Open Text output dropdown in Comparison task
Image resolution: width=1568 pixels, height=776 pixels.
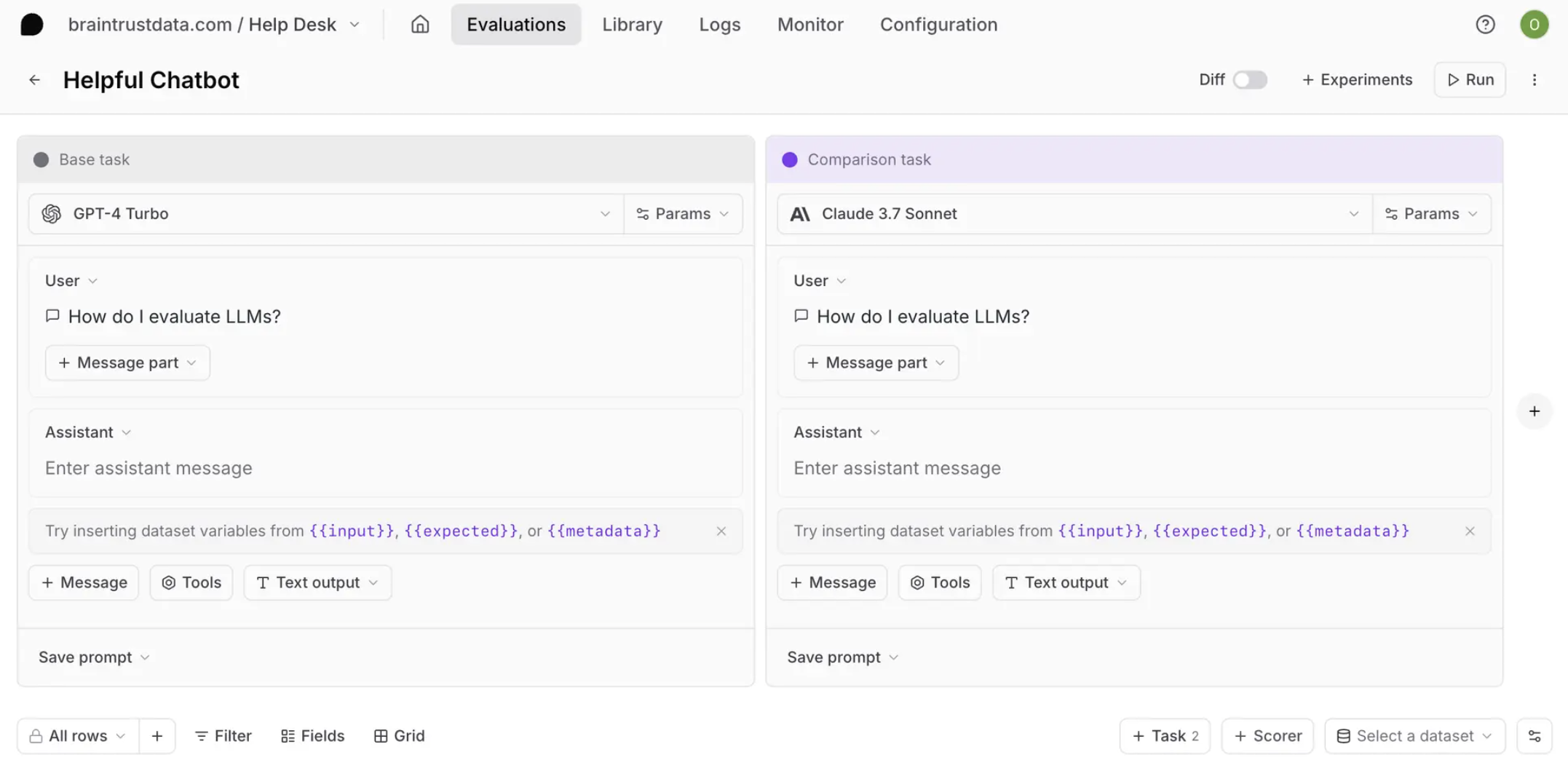click(1066, 582)
